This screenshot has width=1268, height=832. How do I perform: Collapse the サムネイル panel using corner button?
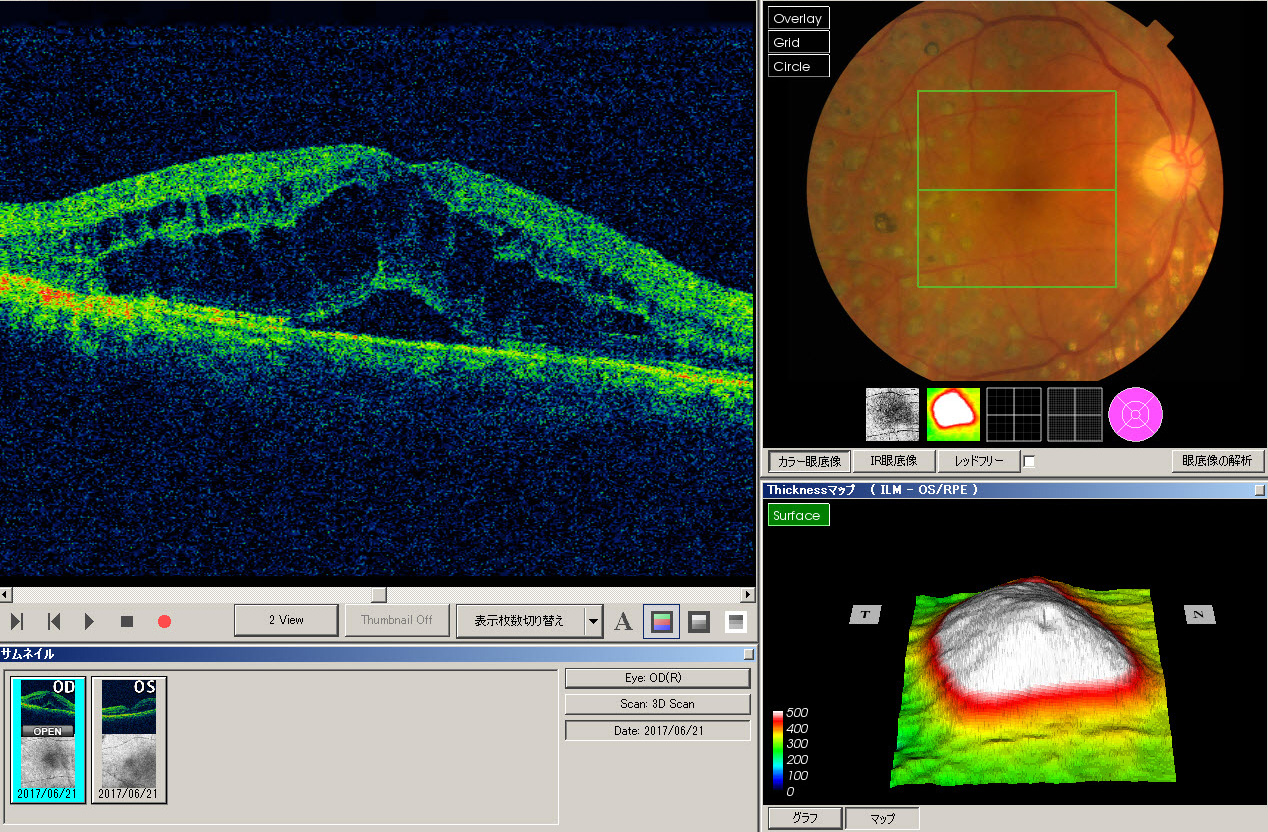coord(749,654)
